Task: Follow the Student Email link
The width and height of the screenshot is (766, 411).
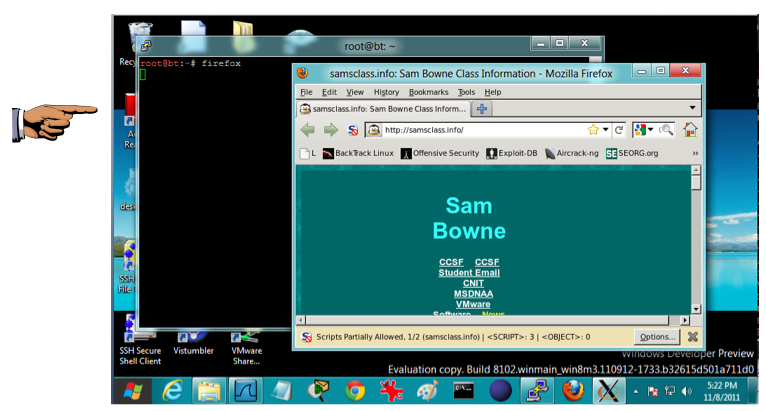Action: coord(469,273)
